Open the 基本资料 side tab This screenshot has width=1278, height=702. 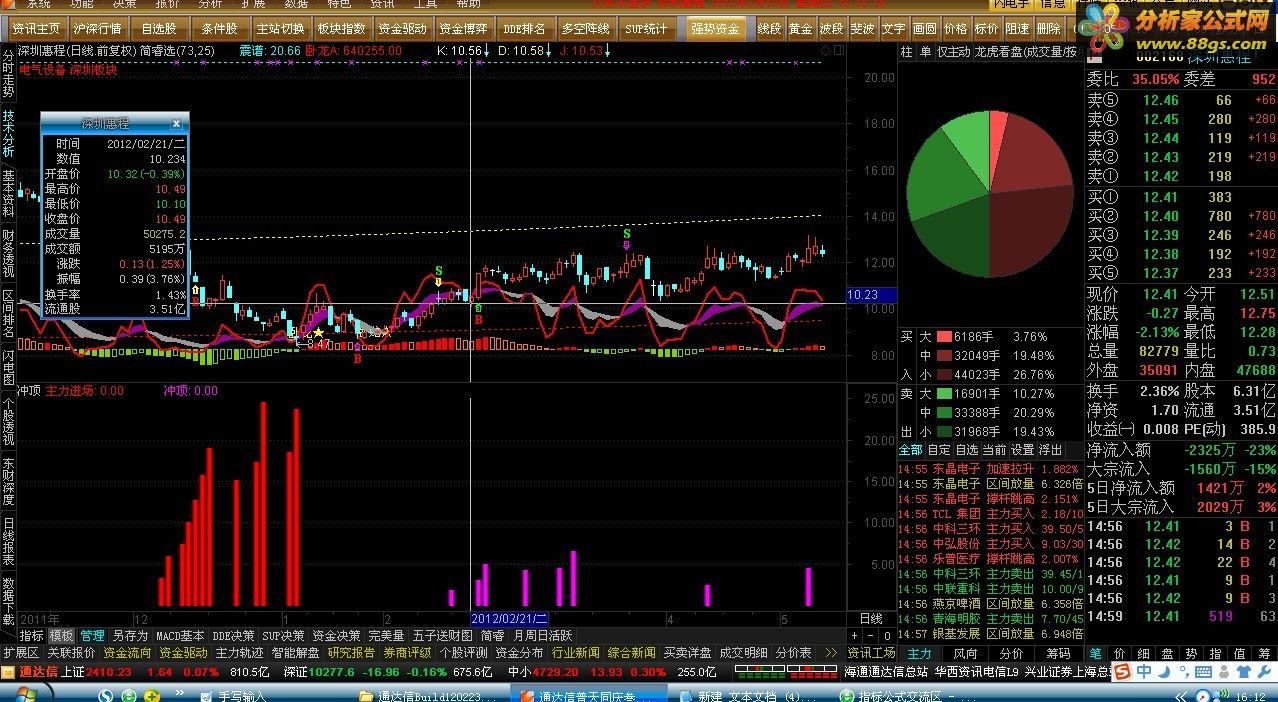point(8,193)
